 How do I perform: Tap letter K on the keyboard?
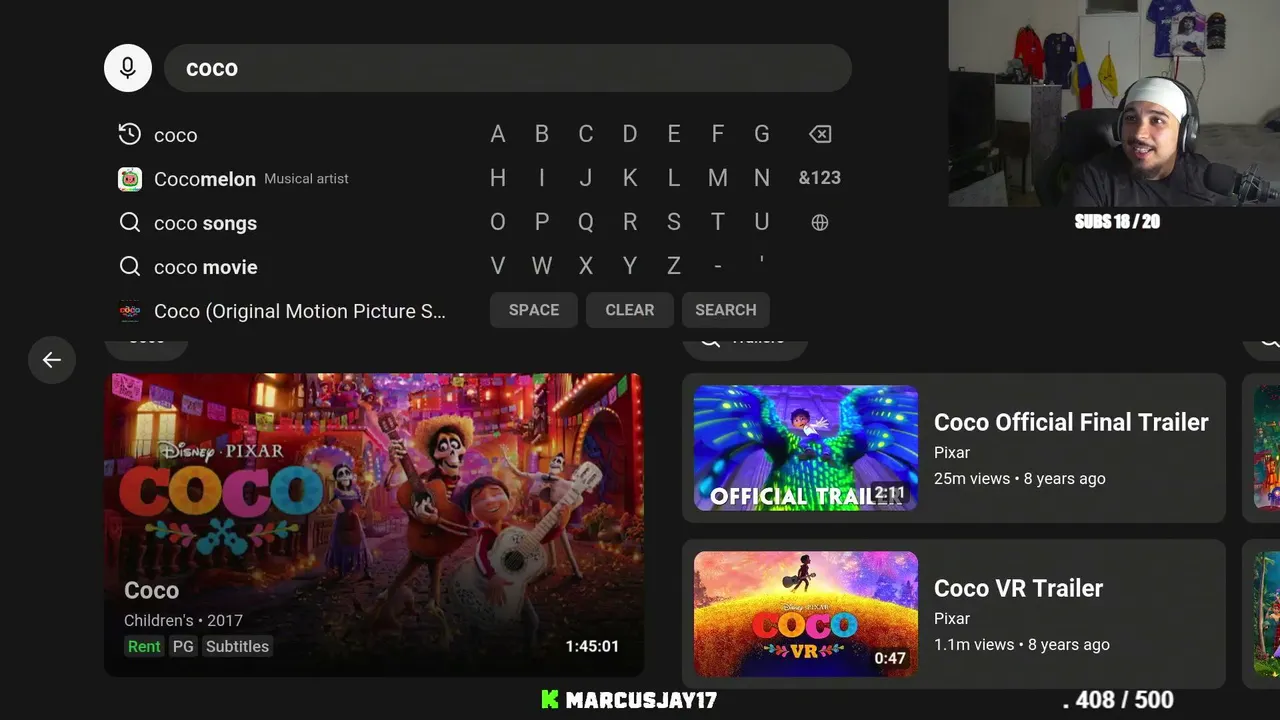630,178
